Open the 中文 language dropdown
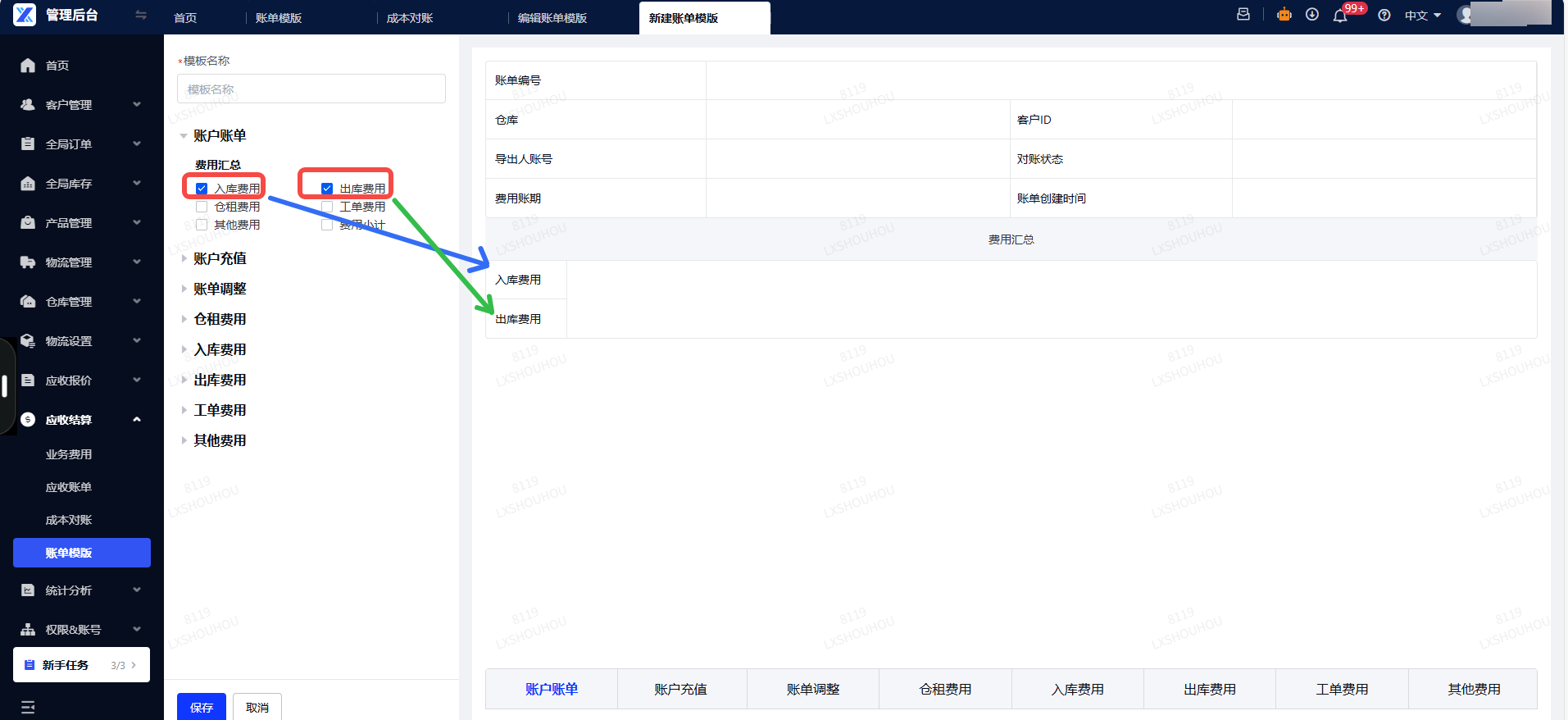This screenshot has height=720, width=1568. (x=1422, y=16)
